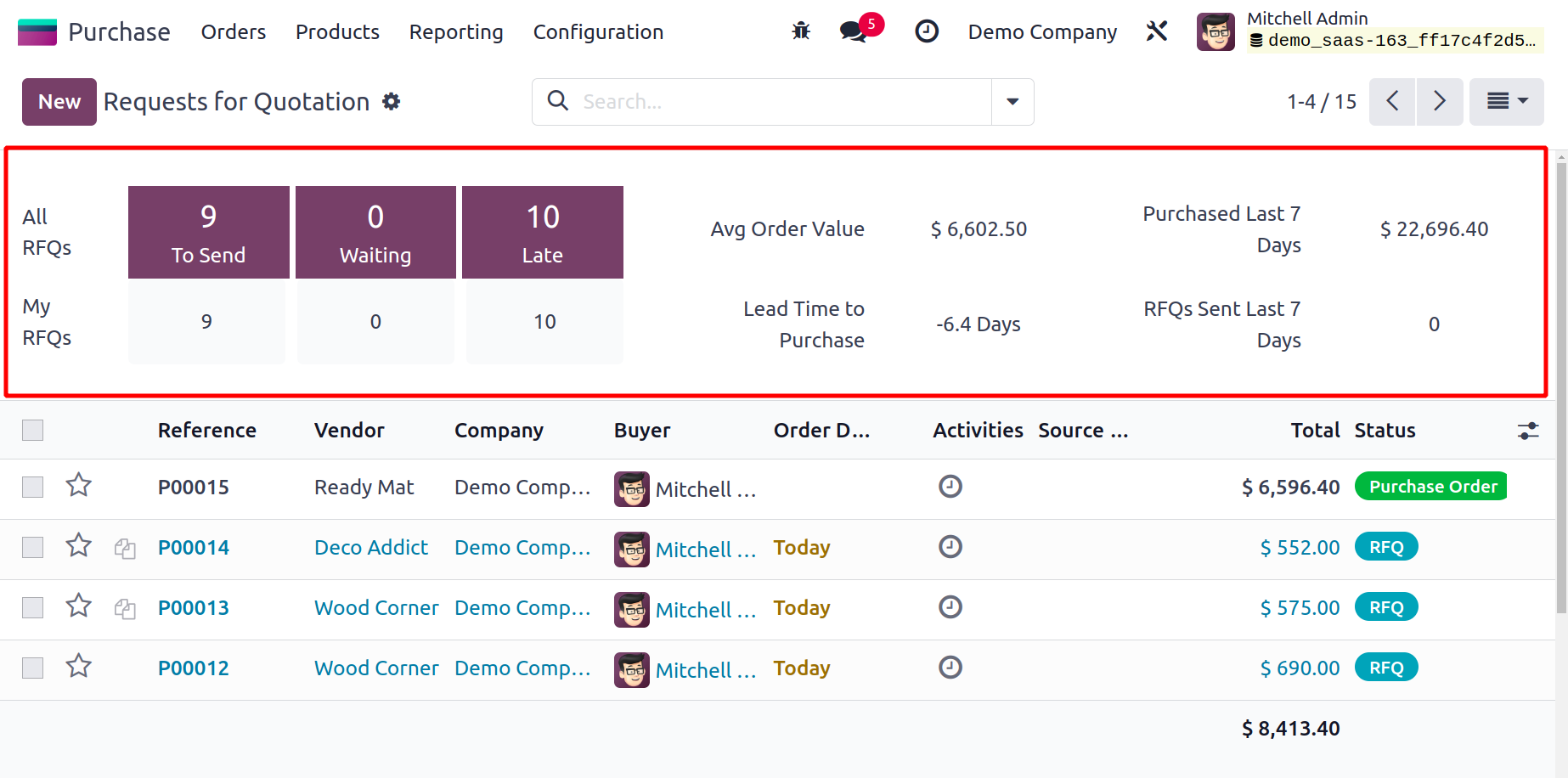Viewport: 1568px width, 778px height.
Task: Click into the Search field
Action: tap(781, 102)
